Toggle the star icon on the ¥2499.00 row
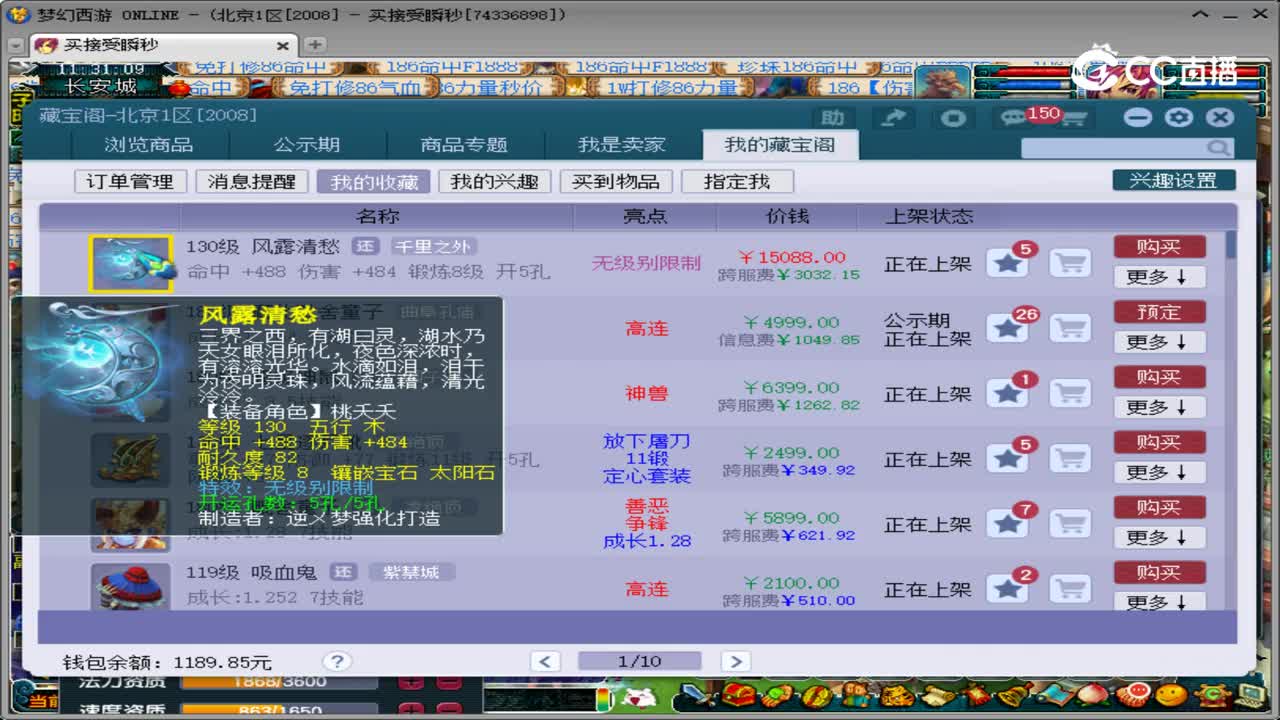 pyautogui.click(x=1008, y=458)
